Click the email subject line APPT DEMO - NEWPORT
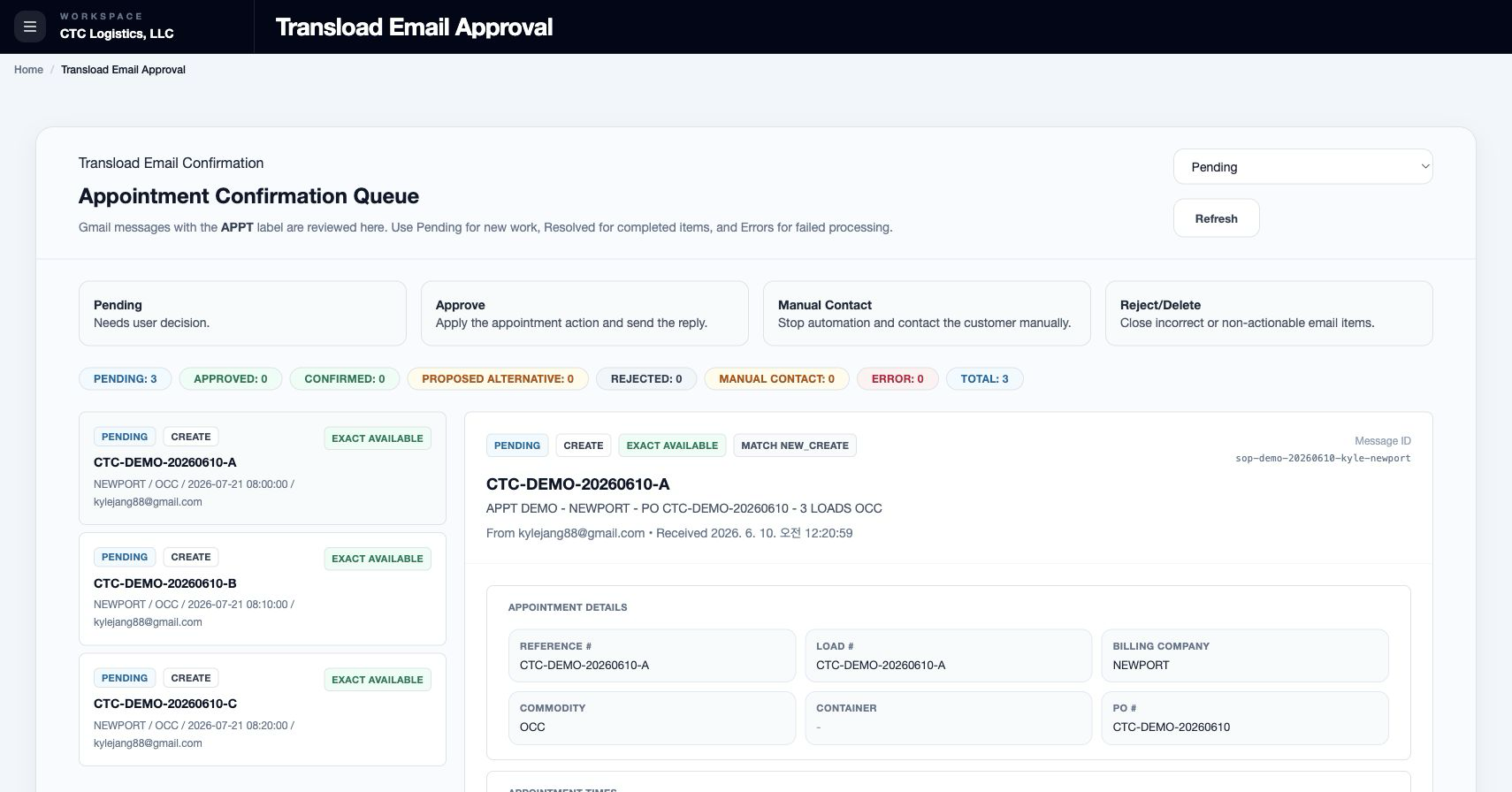 pos(684,508)
